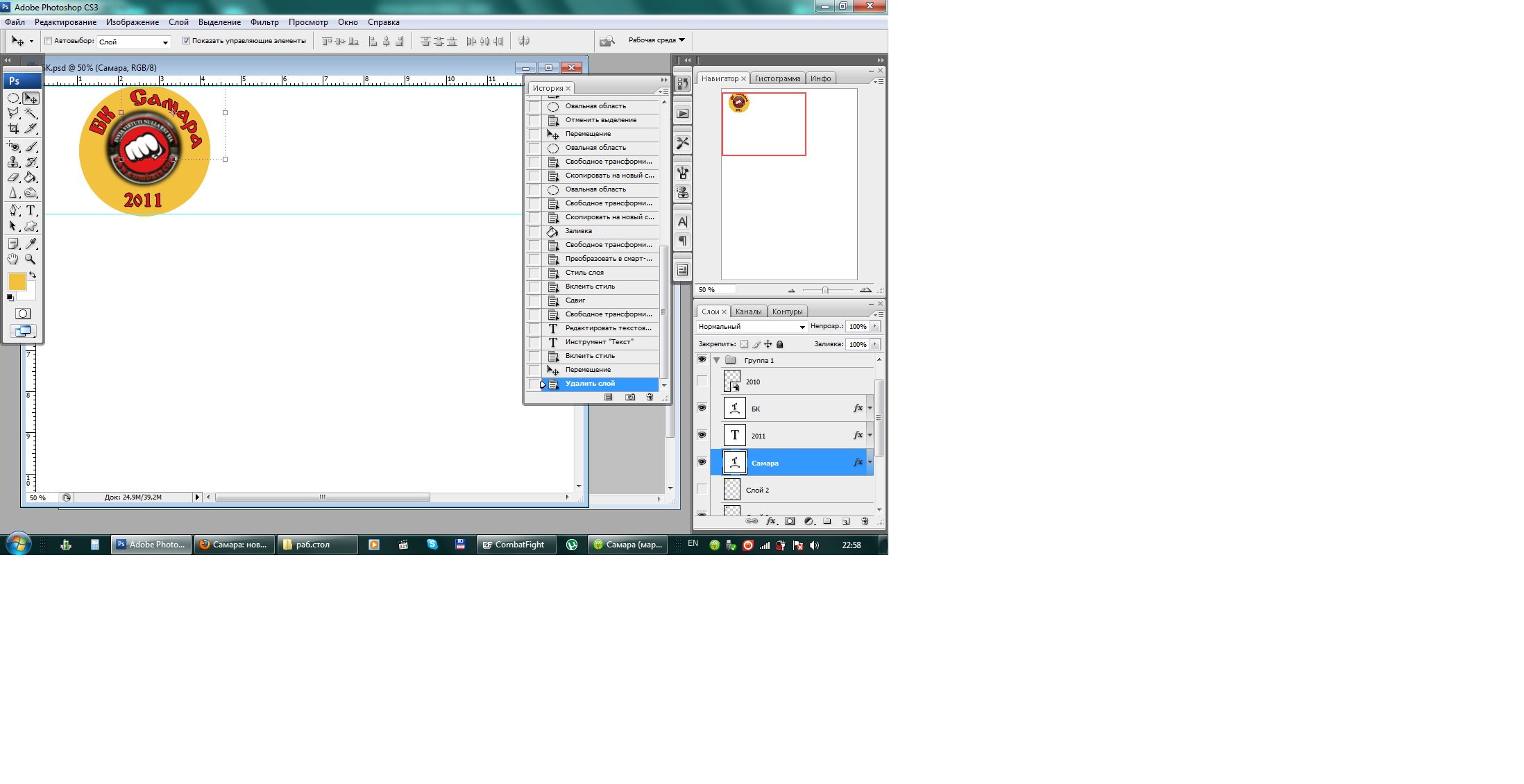
Task: Select the Clone Stamp tool
Action: coord(13,162)
